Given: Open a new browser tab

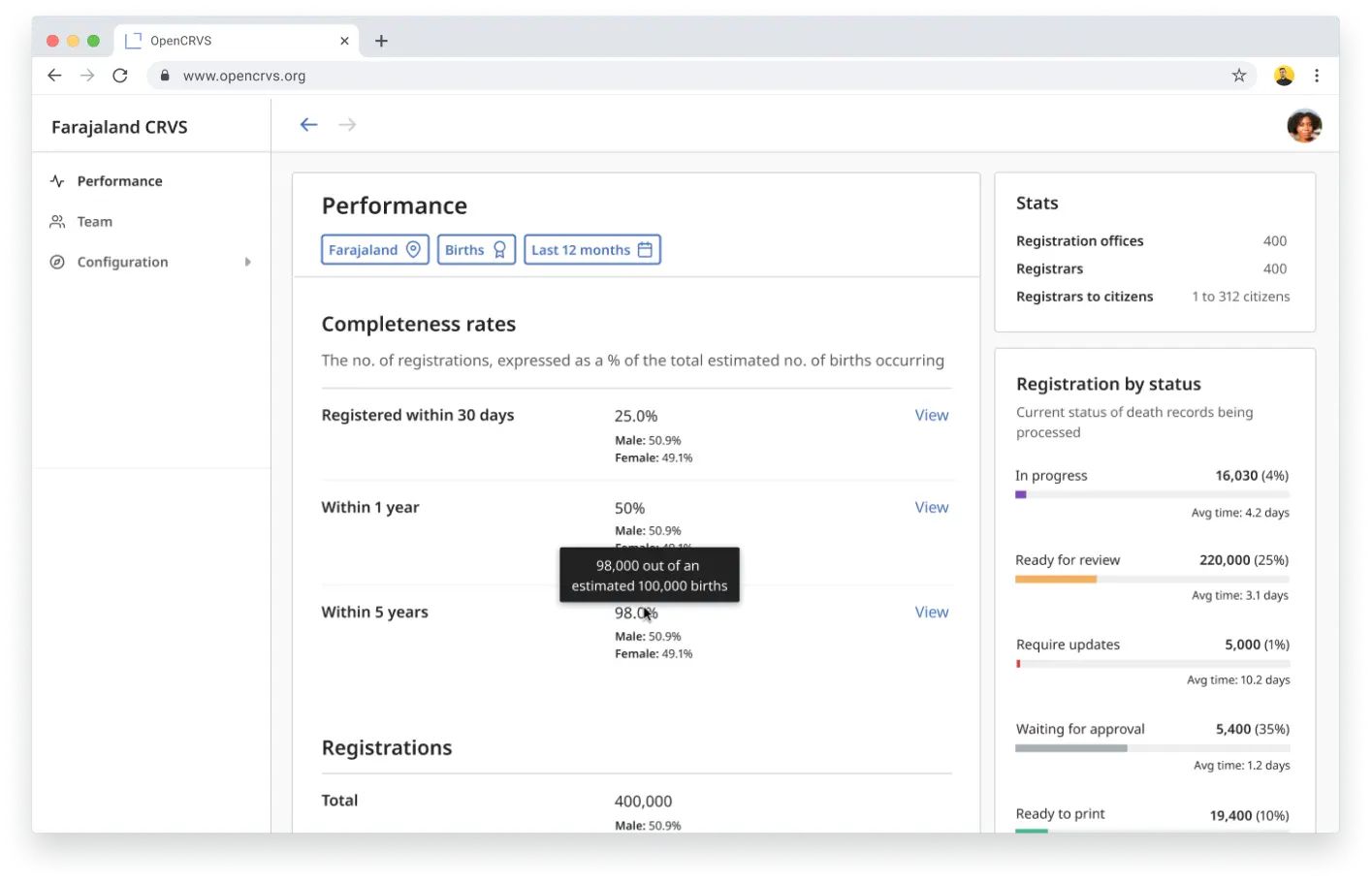Looking at the screenshot, I should [x=381, y=41].
